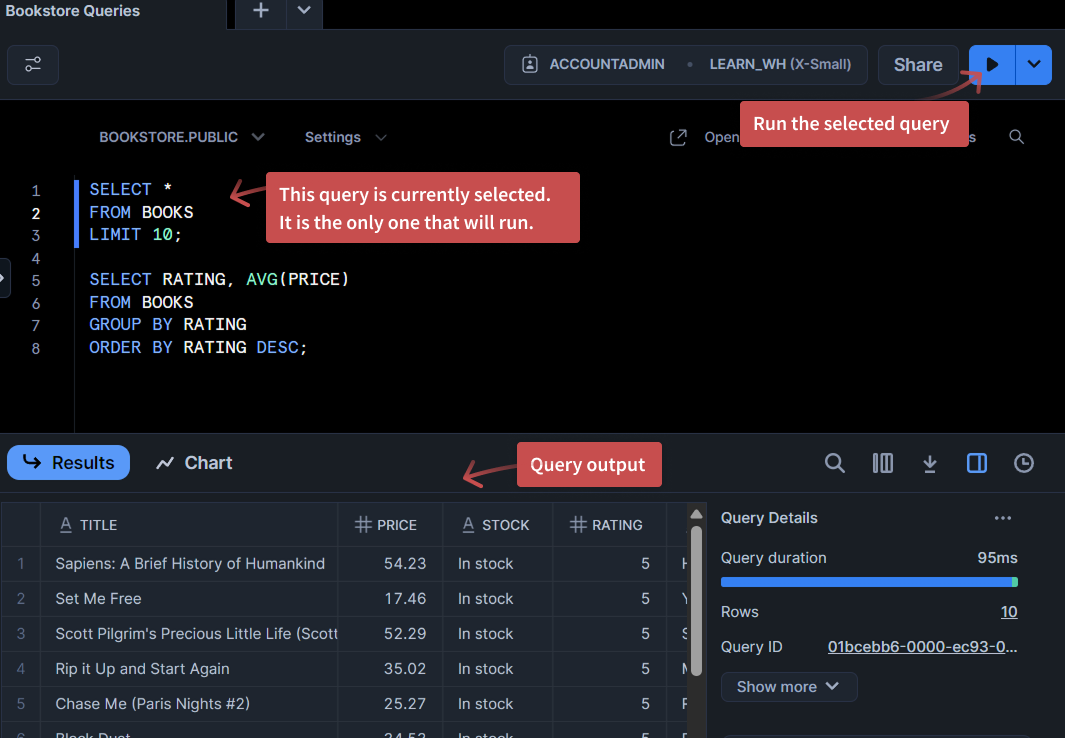Screen dimensions: 1065x738
Task: Expand Show more query details
Action: click(x=789, y=686)
